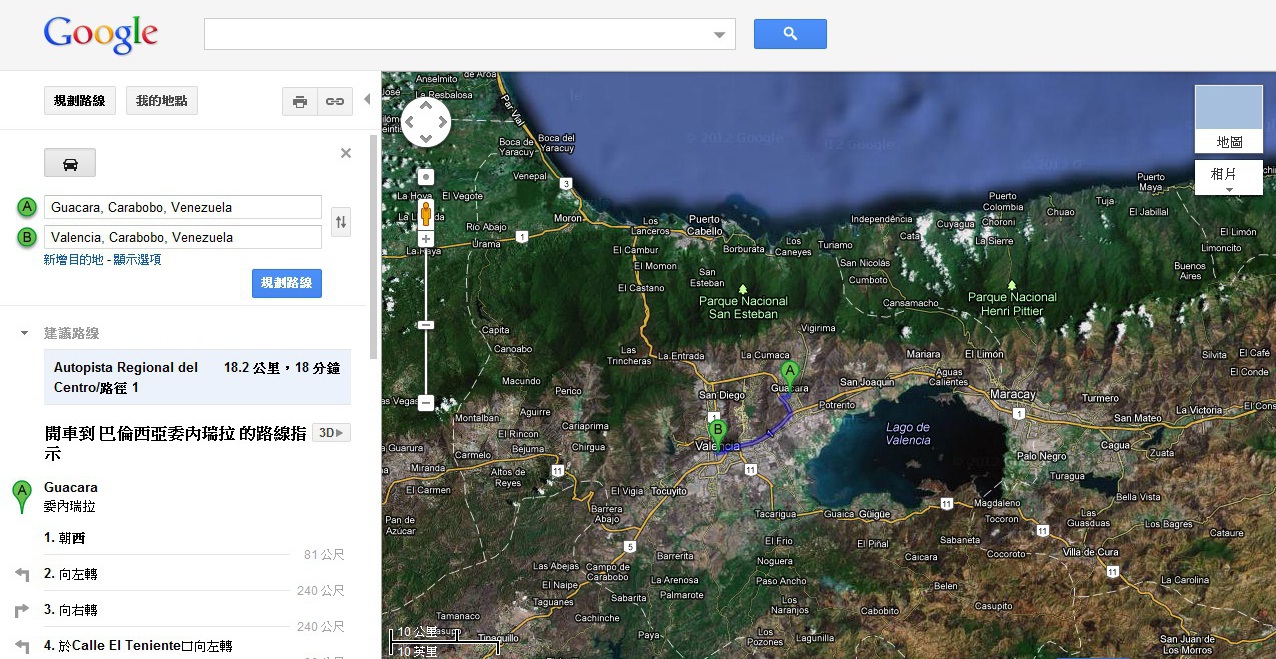Open the search box dropdown arrow
The width and height of the screenshot is (1276, 659).
[x=719, y=35]
